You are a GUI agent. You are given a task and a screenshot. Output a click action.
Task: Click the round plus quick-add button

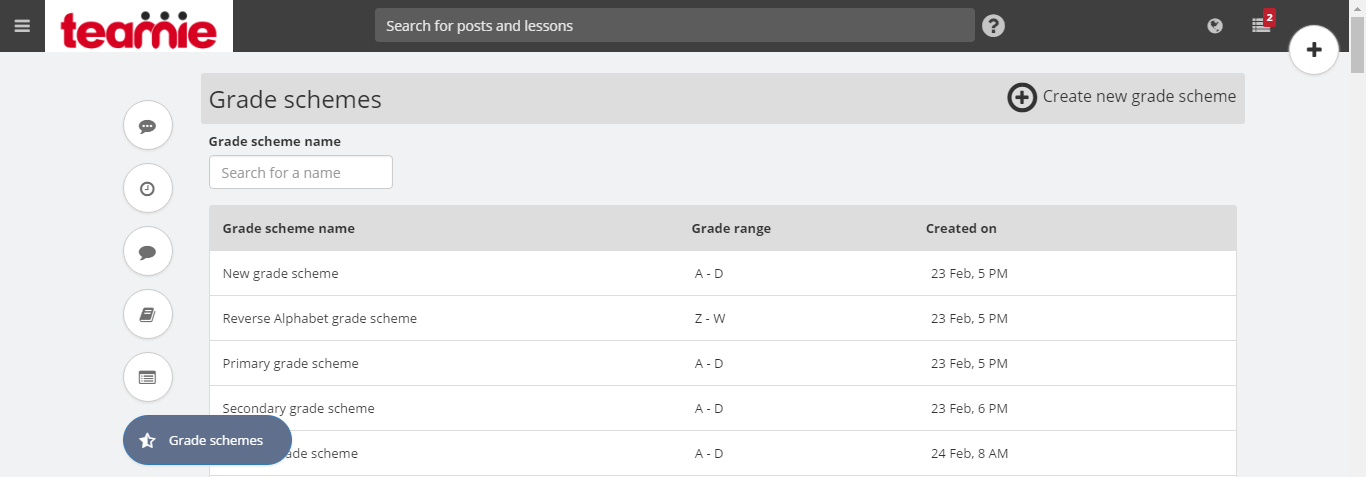[1314, 50]
